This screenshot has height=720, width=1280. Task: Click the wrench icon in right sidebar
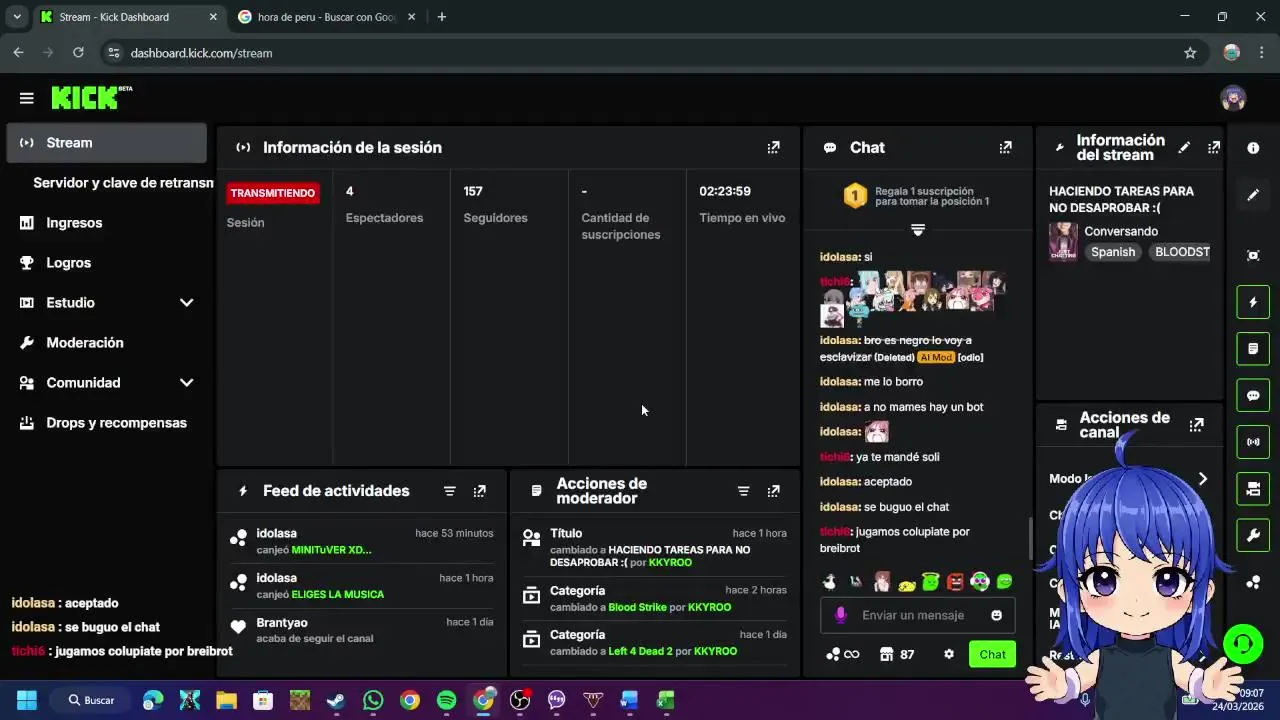[x=1253, y=535]
